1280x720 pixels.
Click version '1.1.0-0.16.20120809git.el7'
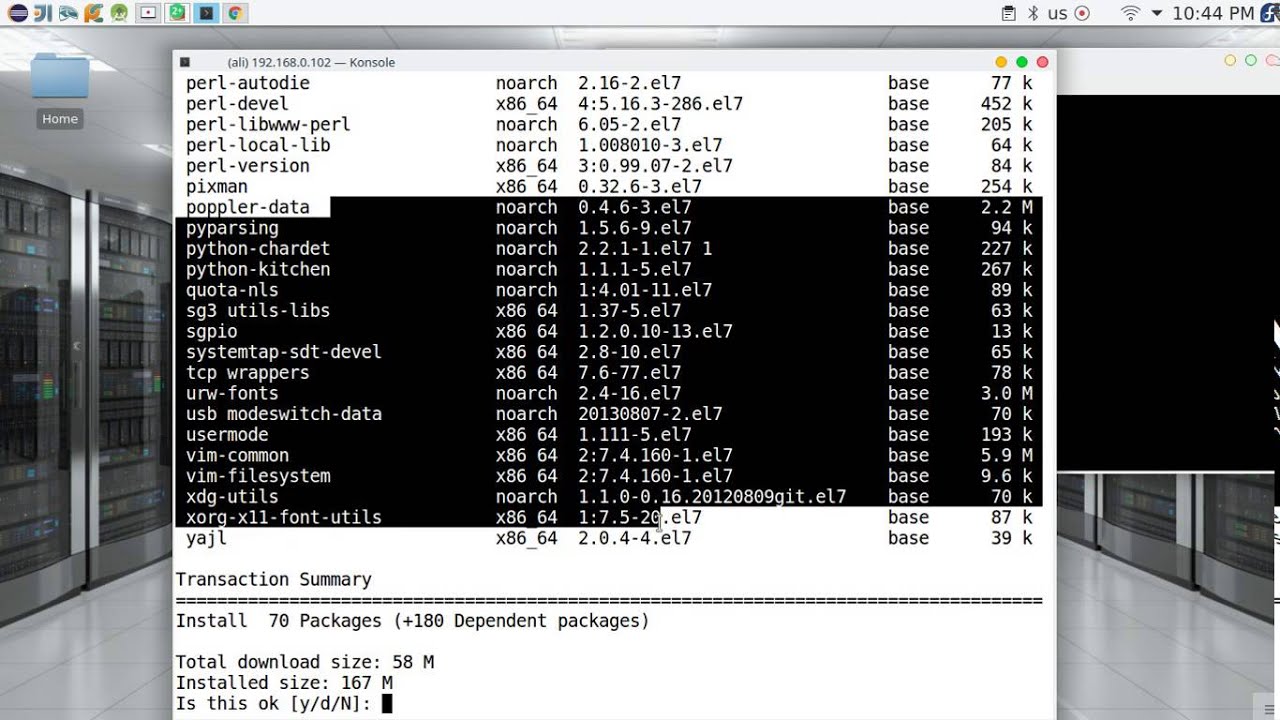(712, 497)
